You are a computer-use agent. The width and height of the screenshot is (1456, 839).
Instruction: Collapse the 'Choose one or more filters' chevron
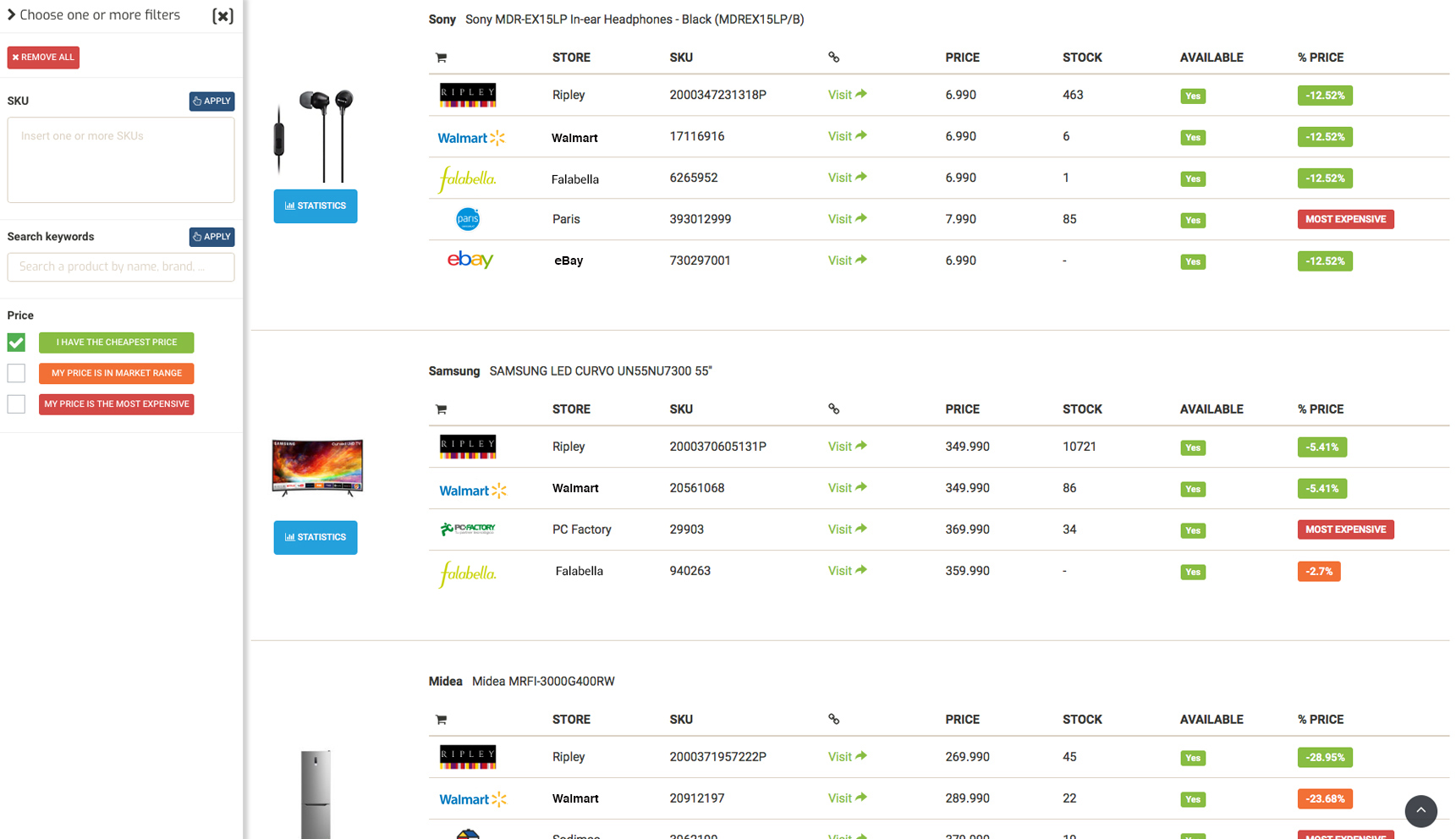12,14
